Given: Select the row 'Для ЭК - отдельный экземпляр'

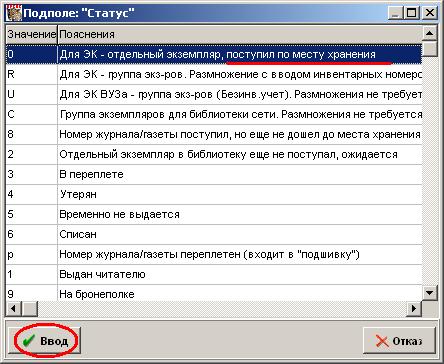Looking at the screenshot, I should 214,54.
